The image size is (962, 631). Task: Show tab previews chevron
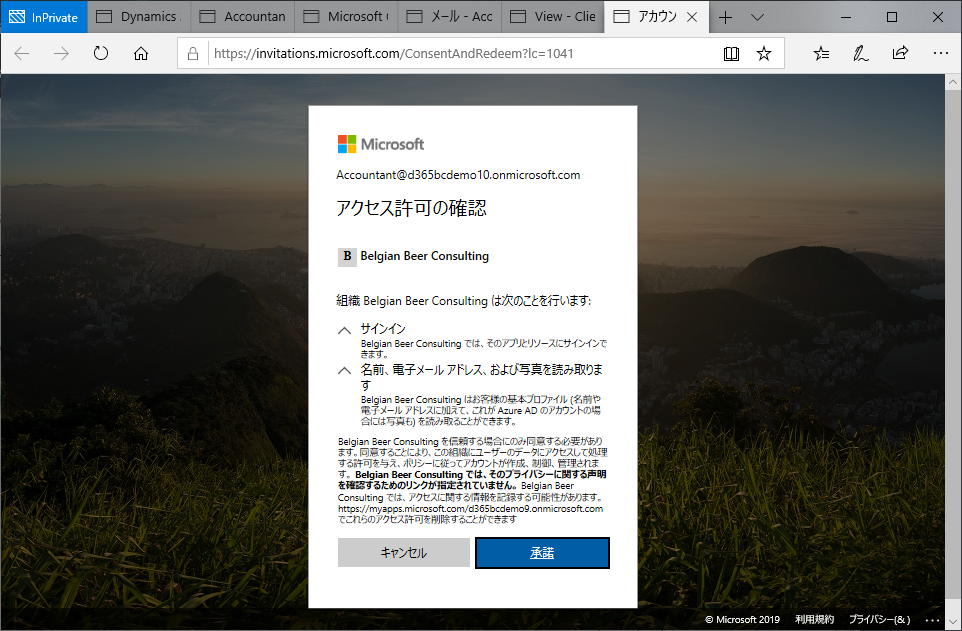[x=757, y=17]
